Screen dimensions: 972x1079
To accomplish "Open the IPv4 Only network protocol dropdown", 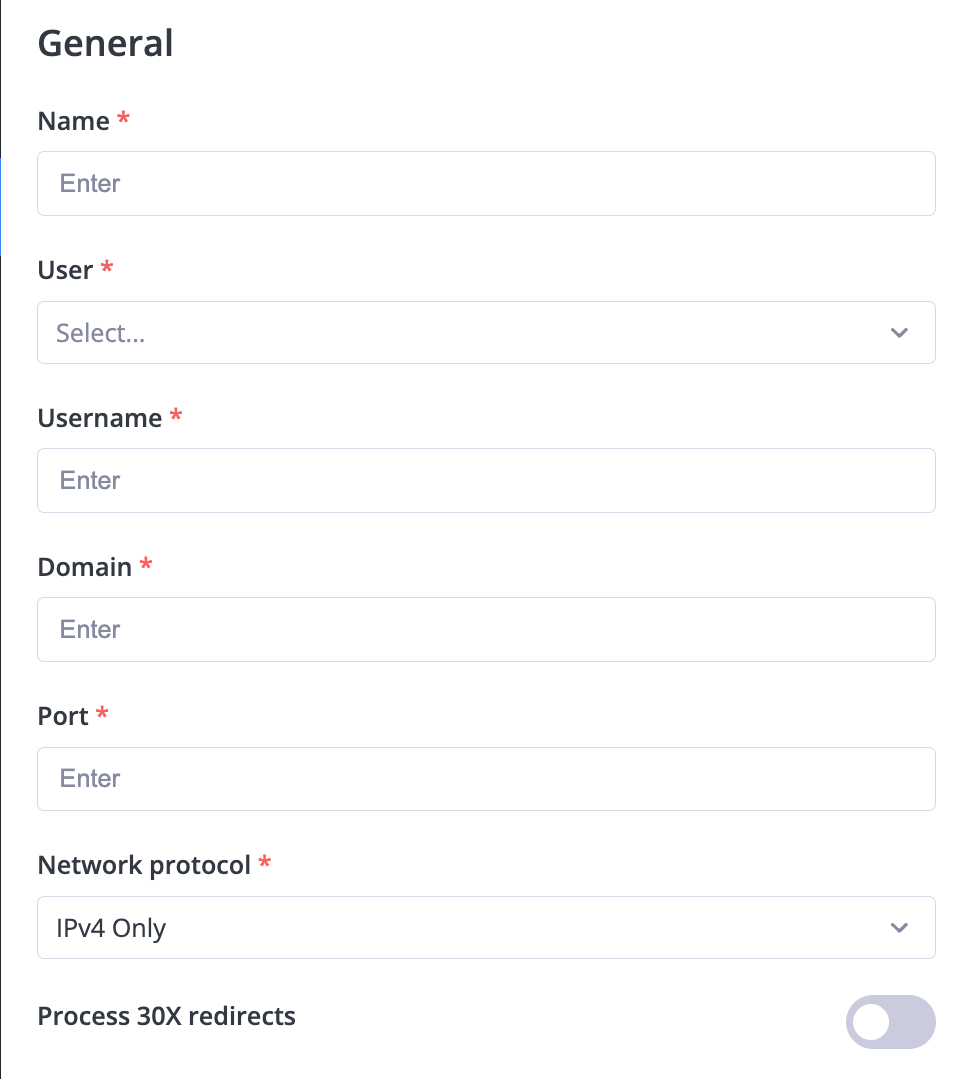I will click(x=486, y=928).
